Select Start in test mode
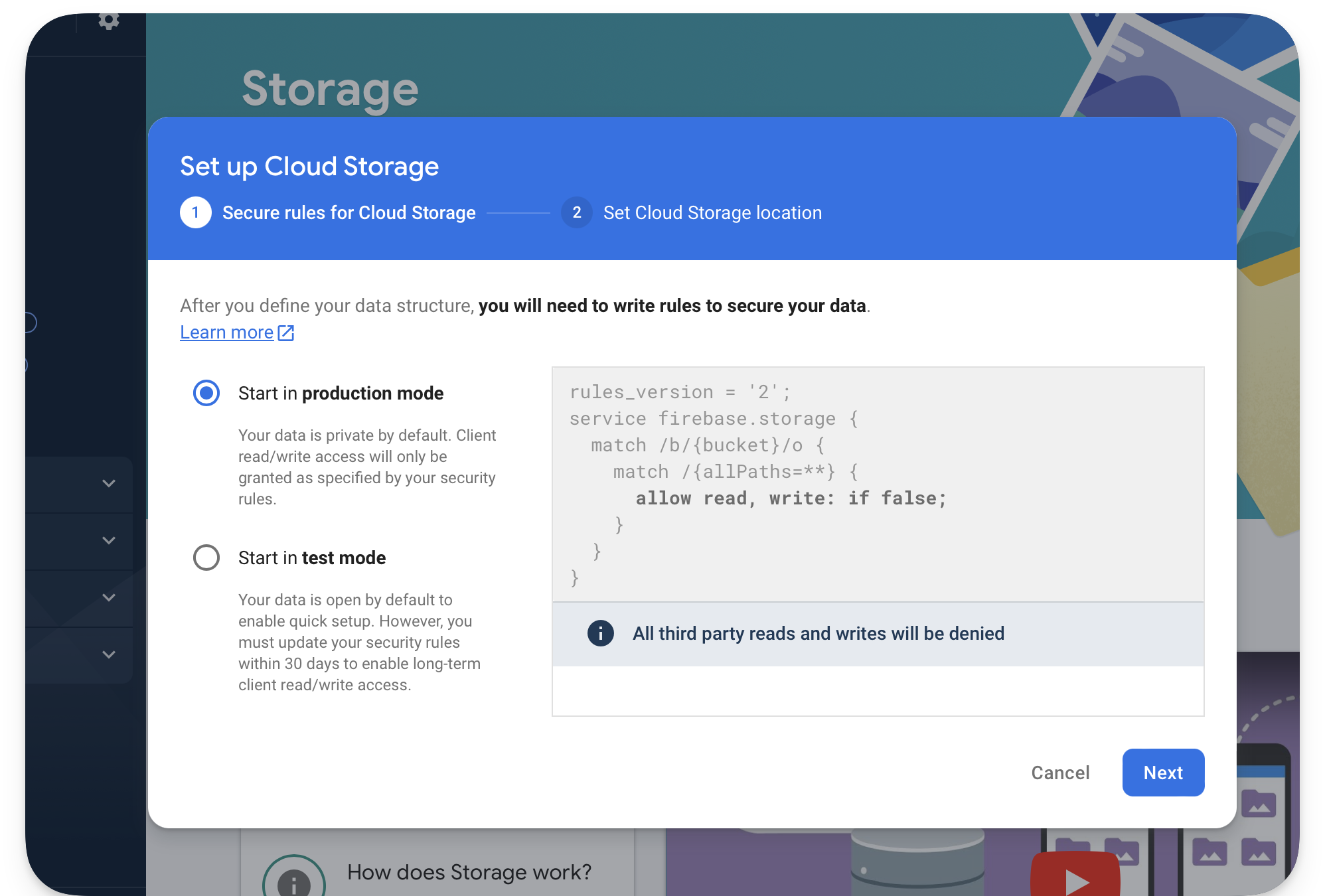1325x896 pixels. pyautogui.click(x=206, y=558)
